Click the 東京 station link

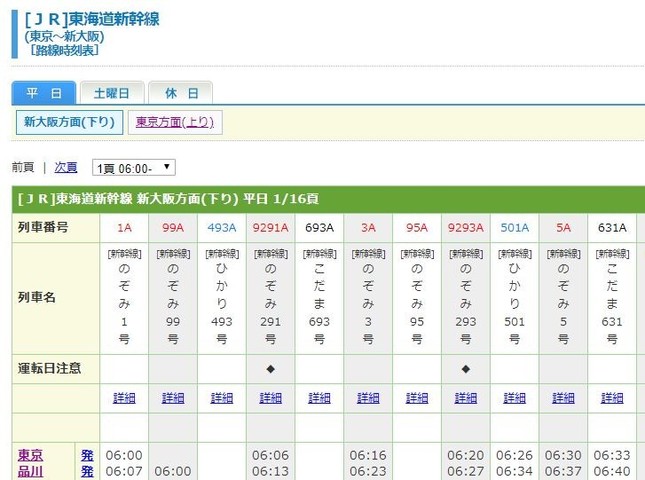click(31, 455)
